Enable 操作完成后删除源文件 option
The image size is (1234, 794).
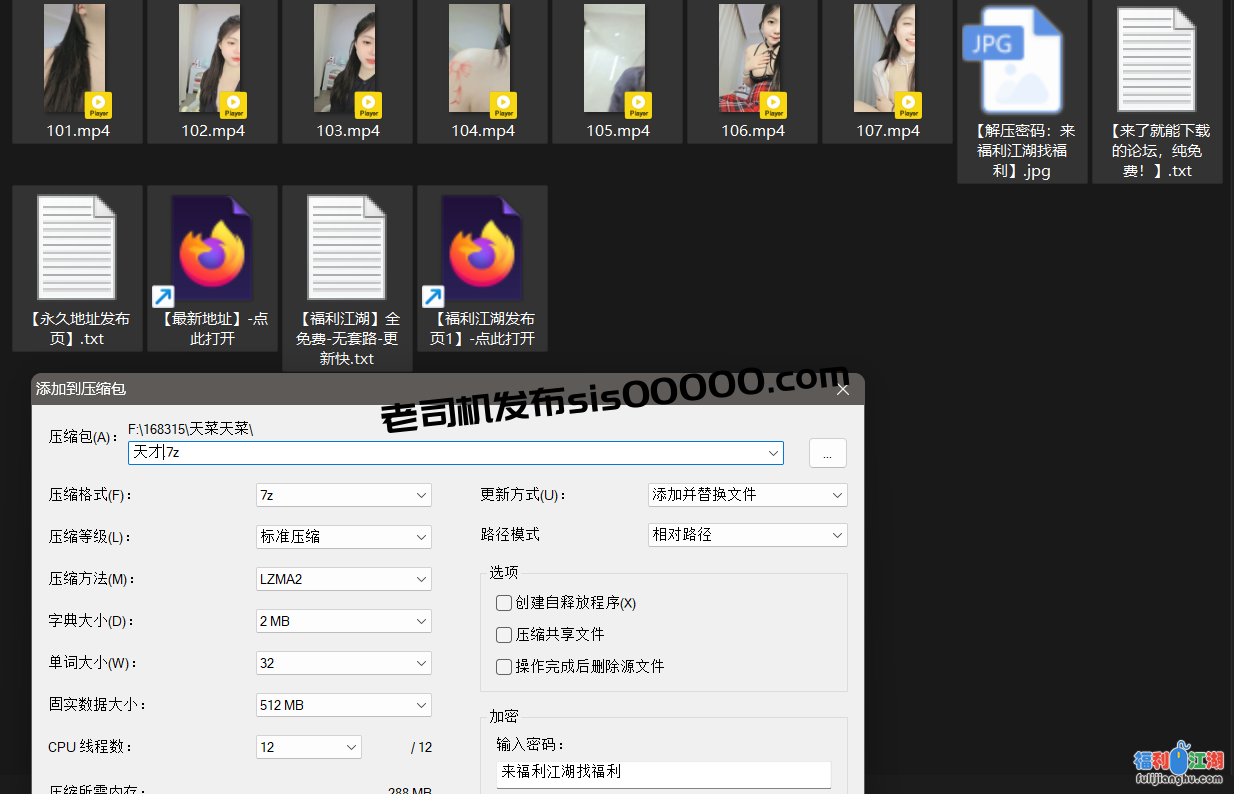pyautogui.click(x=504, y=666)
